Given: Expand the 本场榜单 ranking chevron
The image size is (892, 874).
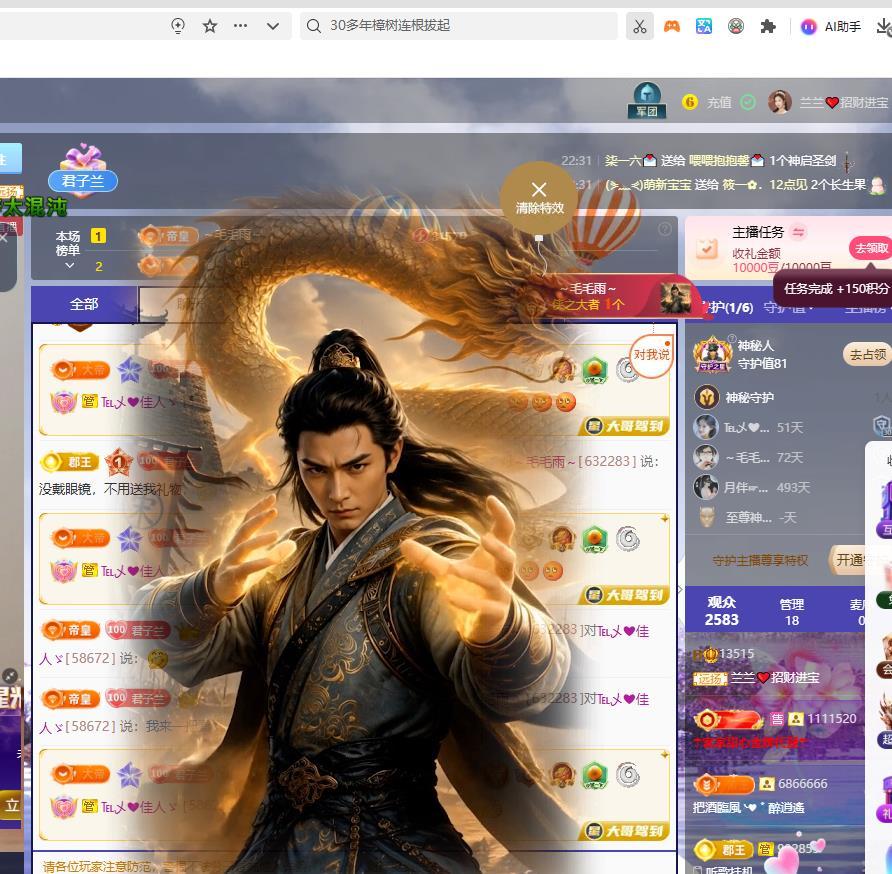Looking at the screenshot, I should (70, 266).
